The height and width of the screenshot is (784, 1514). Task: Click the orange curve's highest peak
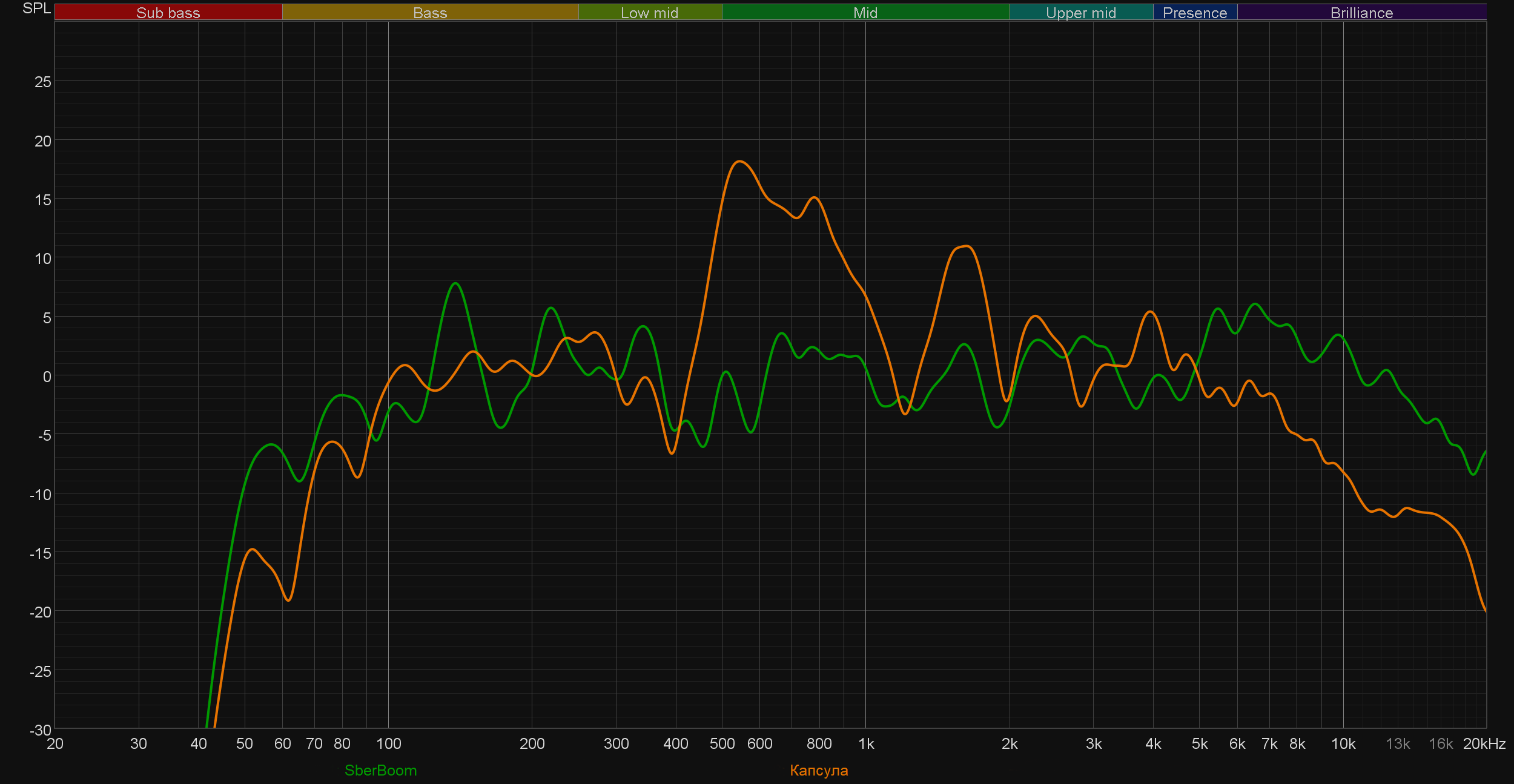click(739, 161)
